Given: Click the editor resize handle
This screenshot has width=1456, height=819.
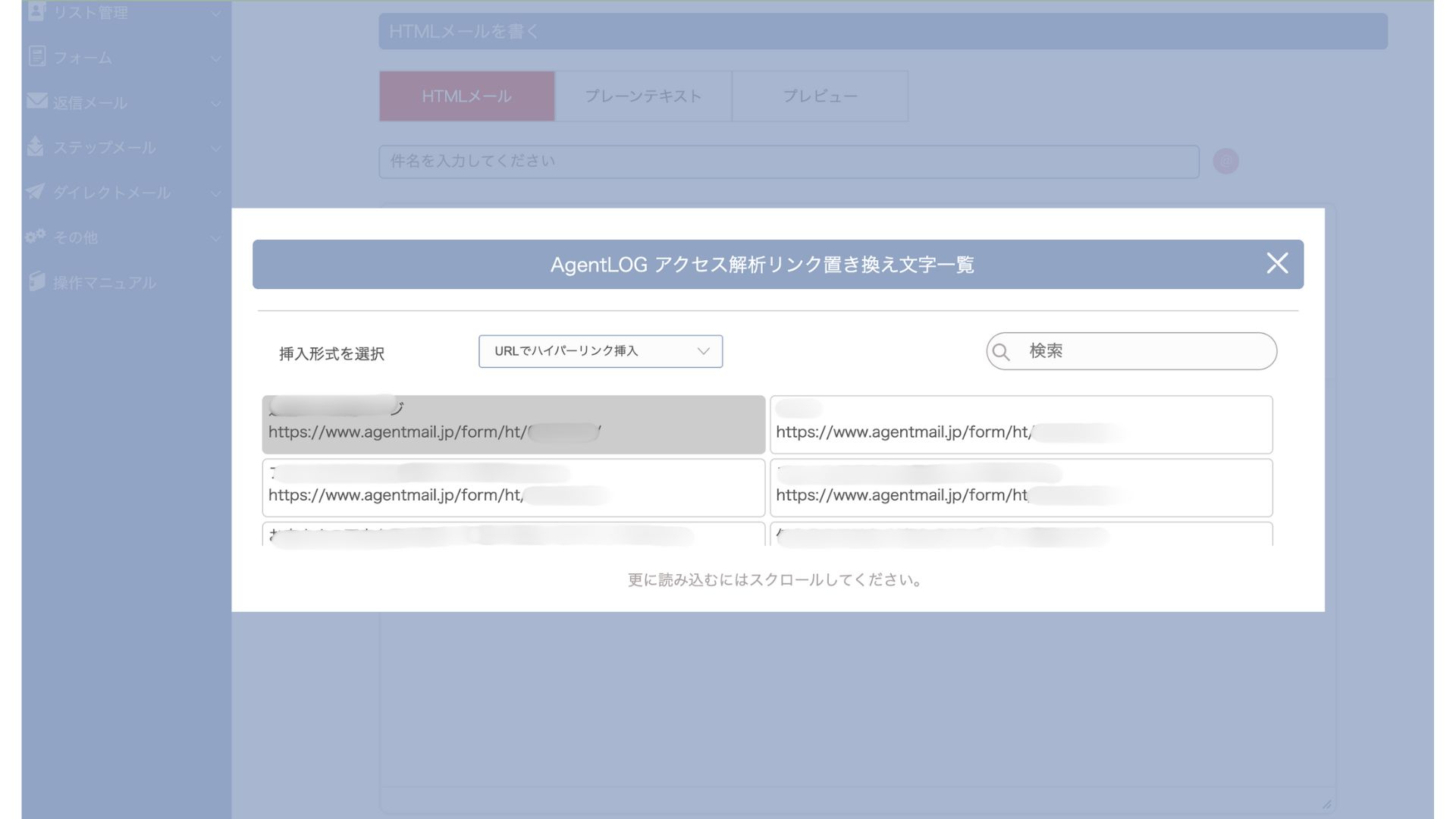Looking at the screenshot, I should pos(1326,804).
